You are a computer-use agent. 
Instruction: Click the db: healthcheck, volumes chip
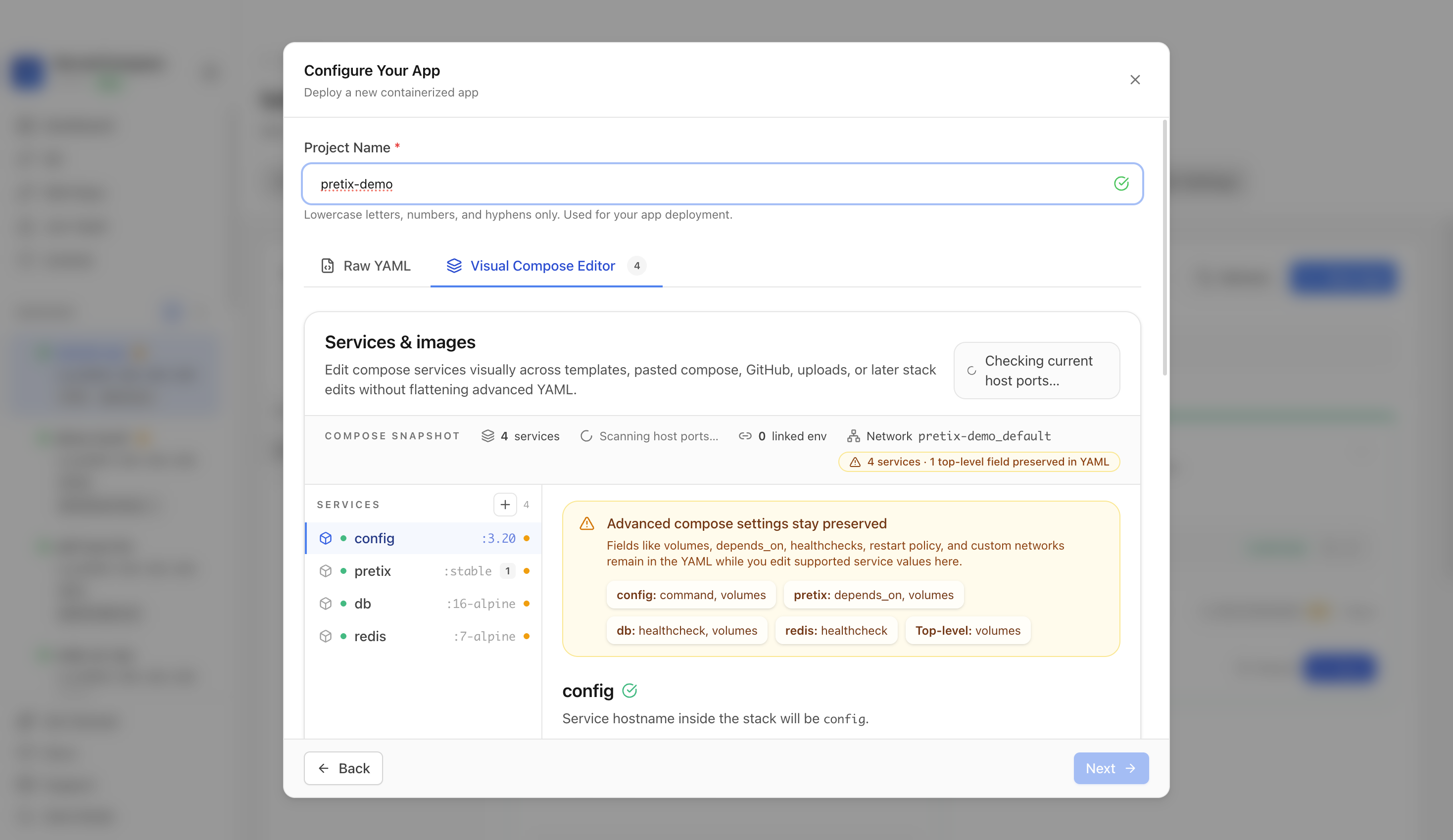687,631
